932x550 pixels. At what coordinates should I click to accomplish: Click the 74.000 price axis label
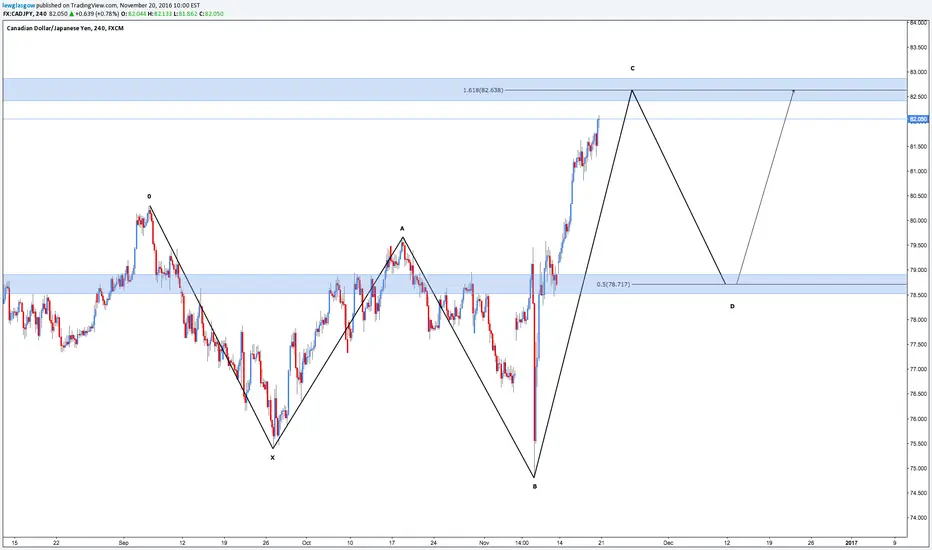[x=918, y=518]
